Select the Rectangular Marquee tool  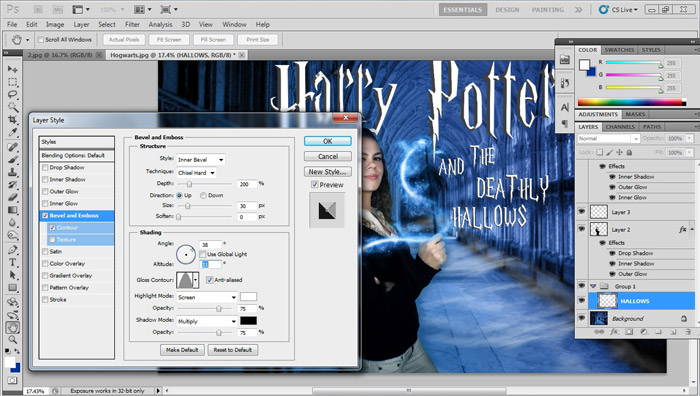point(12,82)
